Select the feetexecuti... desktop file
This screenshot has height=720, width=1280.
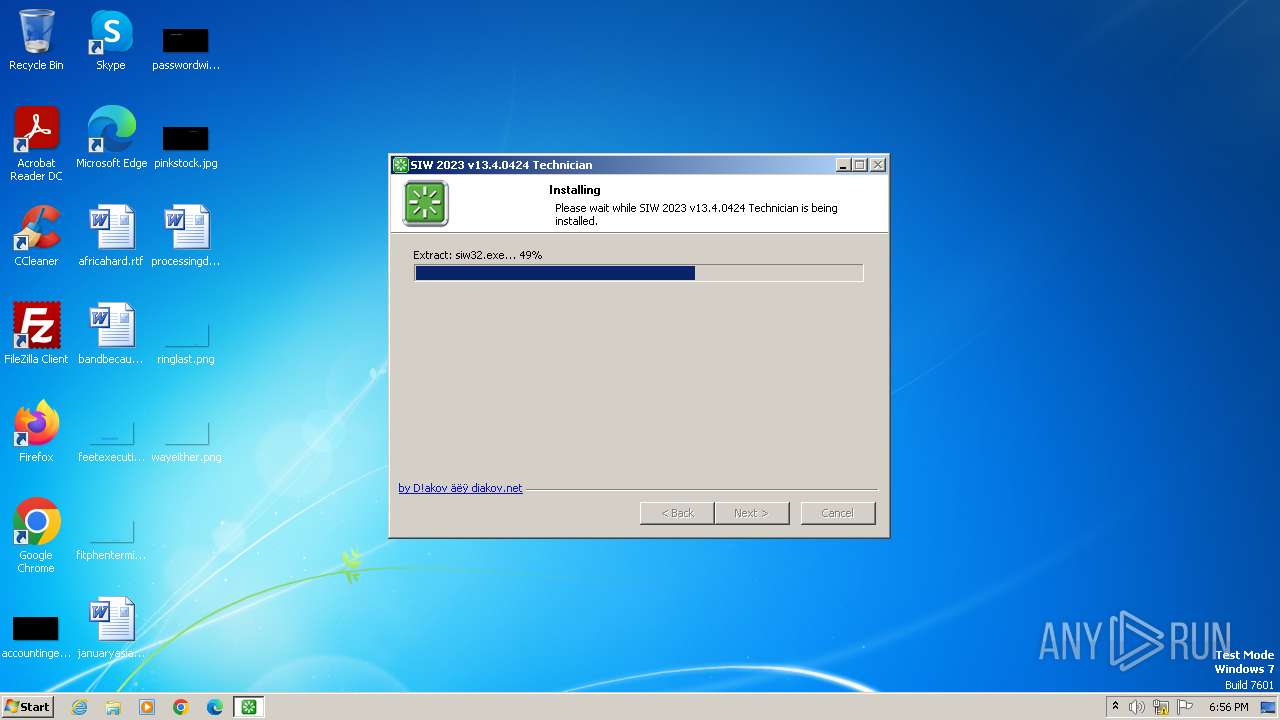click(x=111, y=442)
